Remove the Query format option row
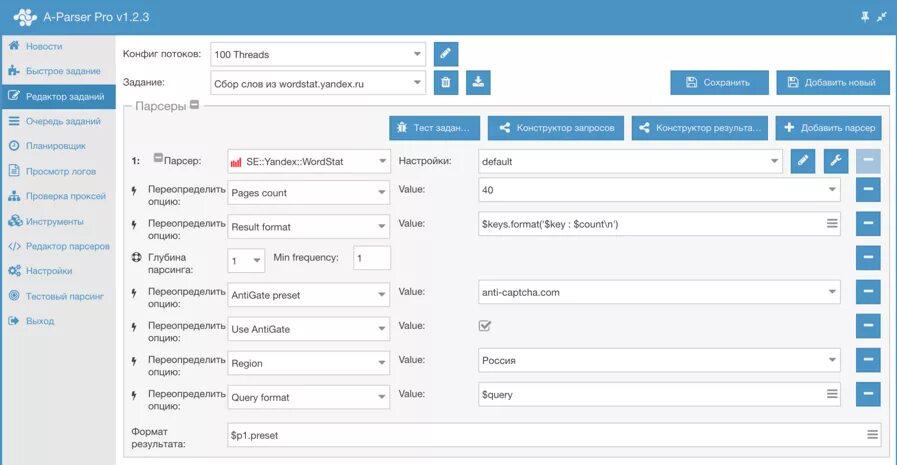The height and width of the screenshot is (465, 897). (868, 394)
